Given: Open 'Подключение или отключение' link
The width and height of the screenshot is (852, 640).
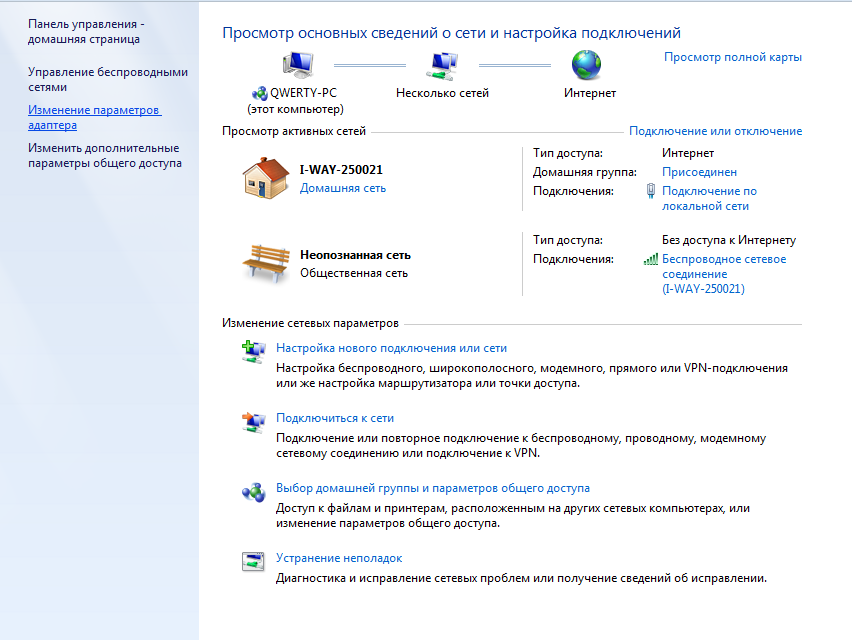Looking at the screenshot, I should coord(715,131).
